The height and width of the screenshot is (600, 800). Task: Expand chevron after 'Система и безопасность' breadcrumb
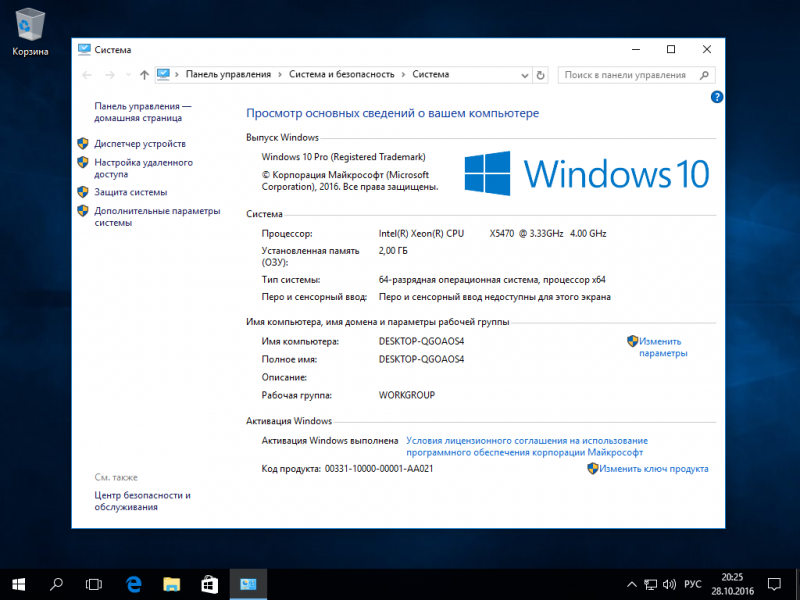pyautogui.click(x=403, y=75)
